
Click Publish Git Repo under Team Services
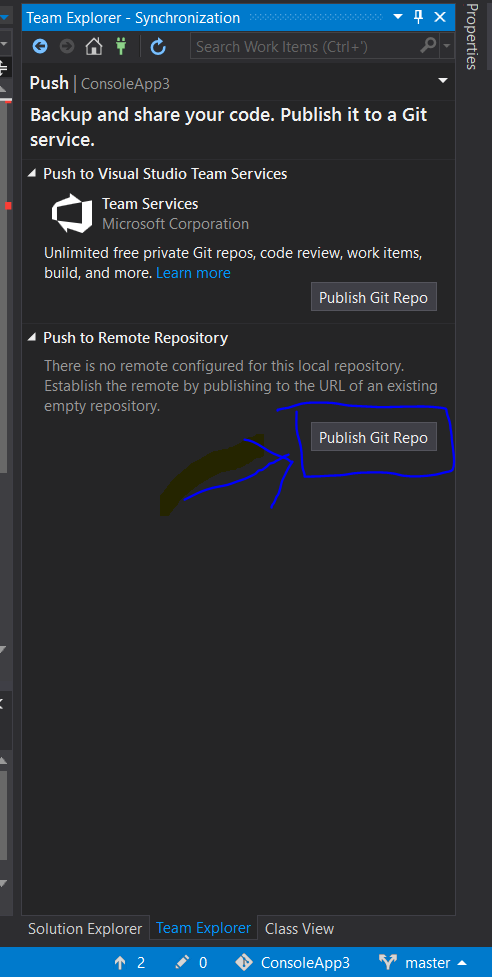point(374,297)
